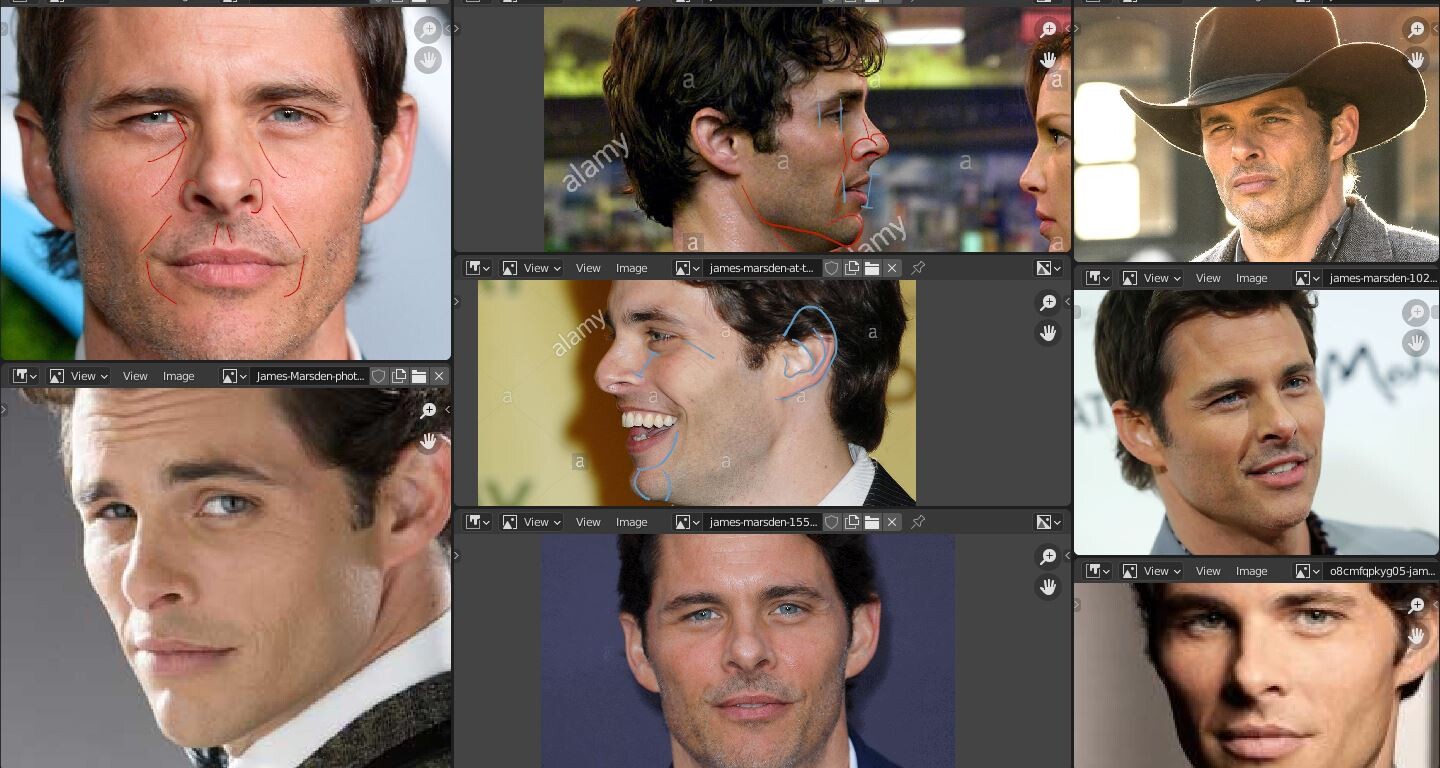Open display channels dropdown in james-marsden-at-t header
The width and height of the screenshot is (1440, 768).
1048,268
